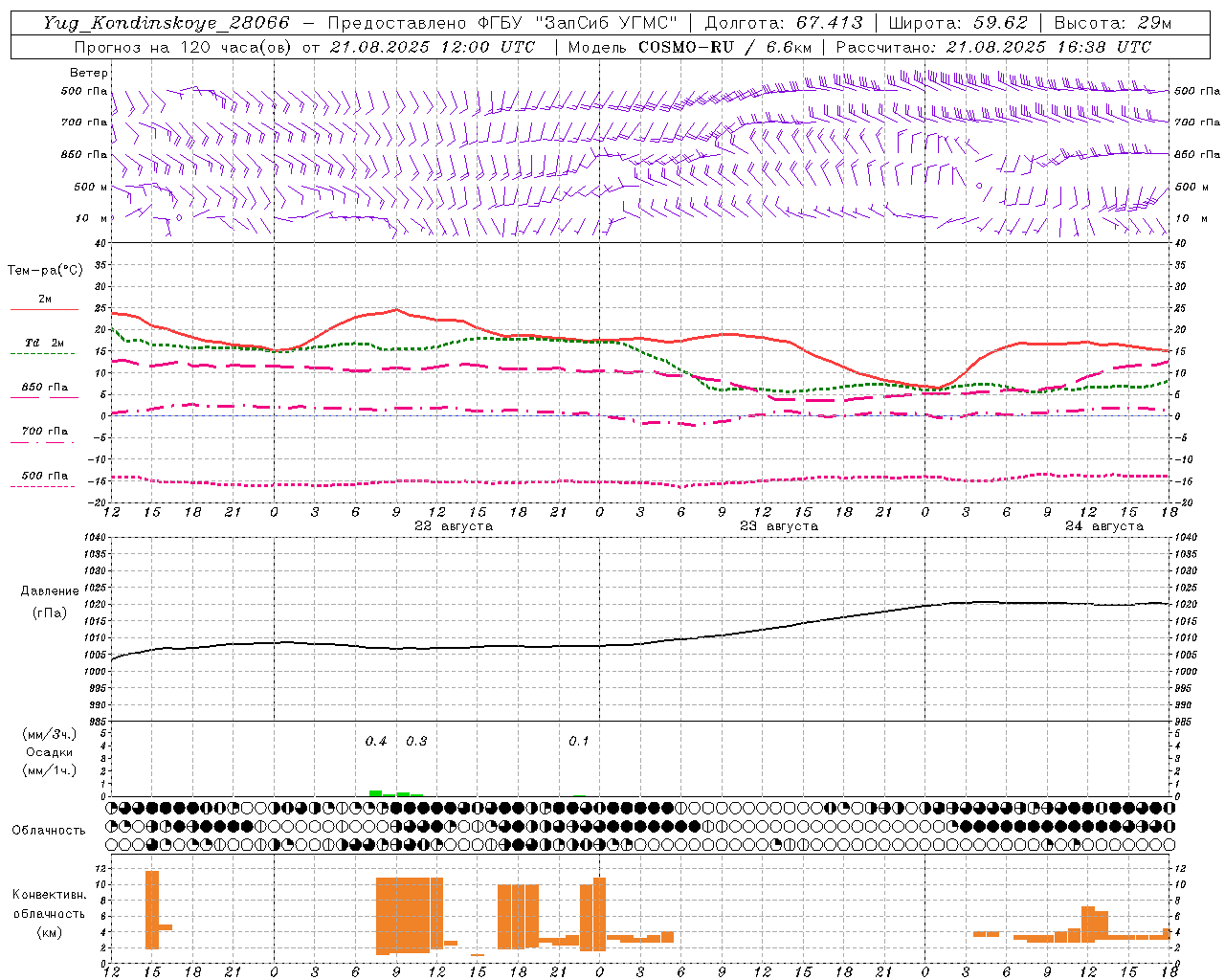This screenshot has width=1225, height=980.
Task: Click the Конвективн. облачность (км) label
Action: pyautogui.click(x=49, y=913)
